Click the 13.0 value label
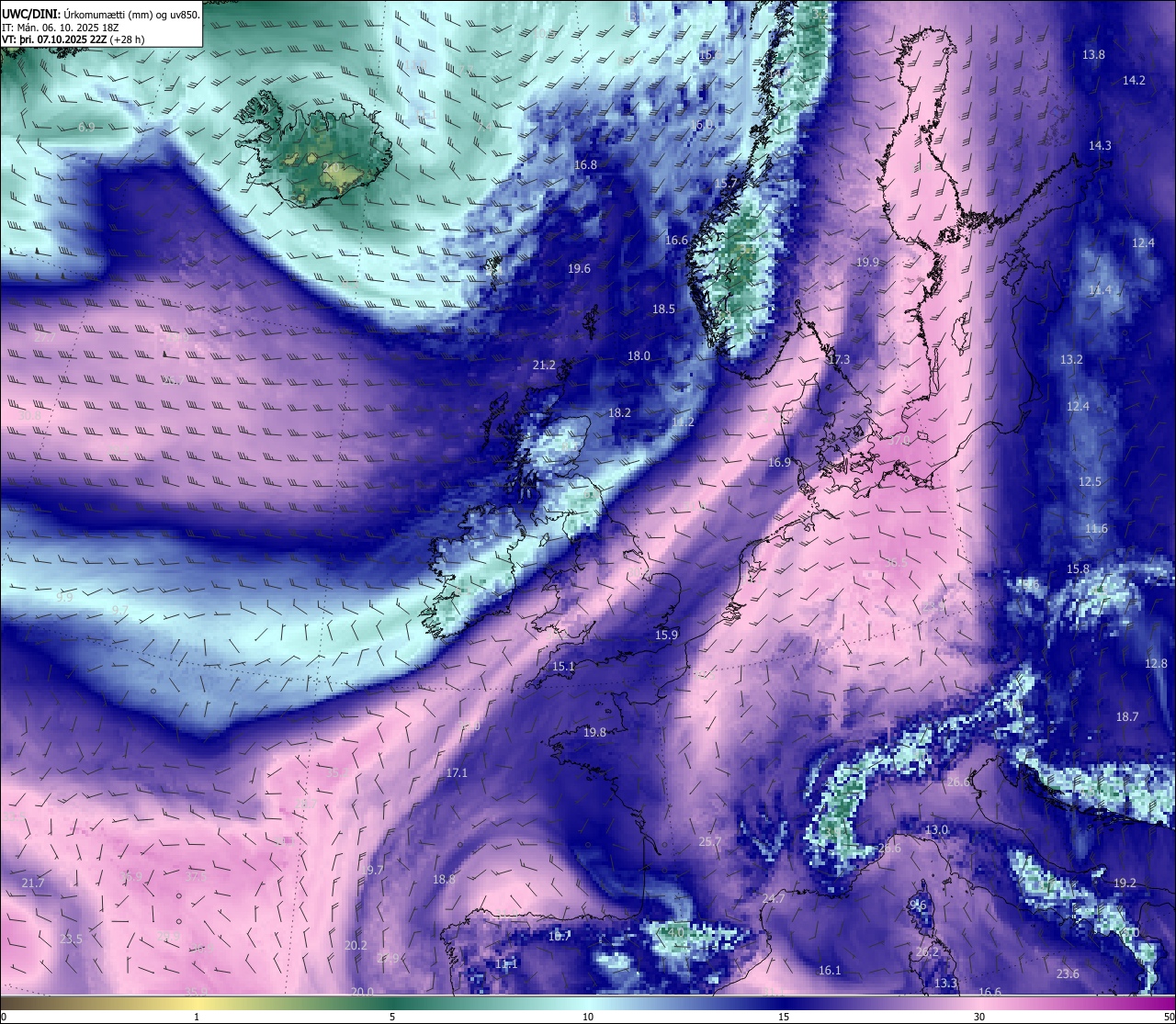Viewport: 1176px width, 1024px height. coord(936,830)
